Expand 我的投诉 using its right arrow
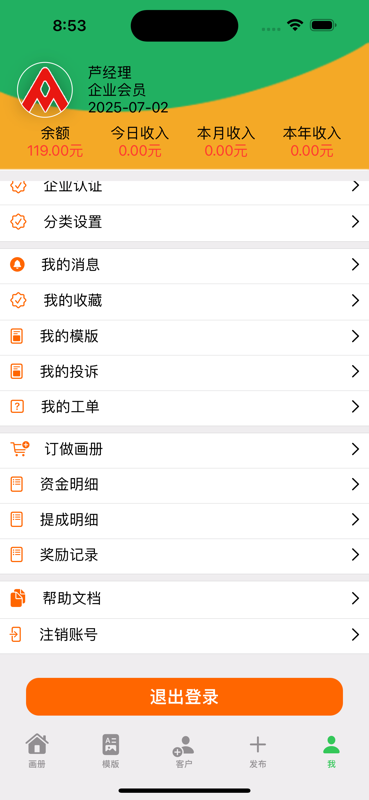This screenshot has height=800, width=369. (x=356, y=371)
